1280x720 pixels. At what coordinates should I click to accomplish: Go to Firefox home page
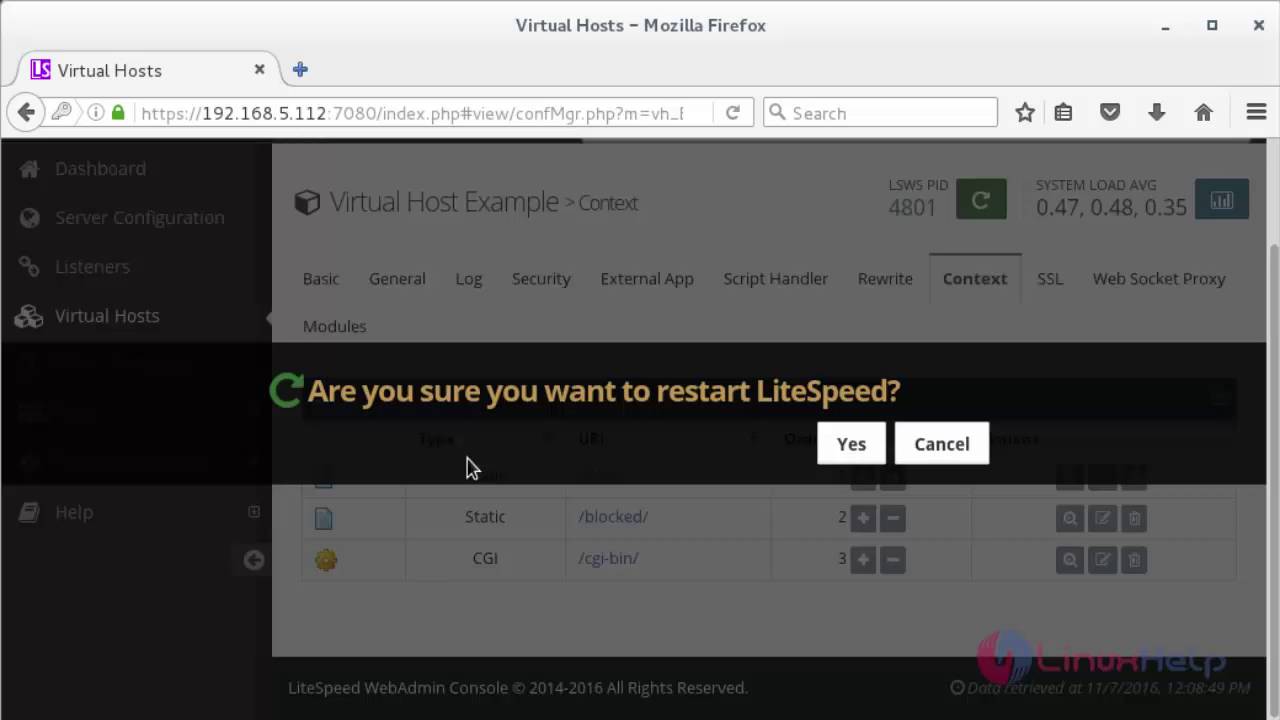point(1203,113)
